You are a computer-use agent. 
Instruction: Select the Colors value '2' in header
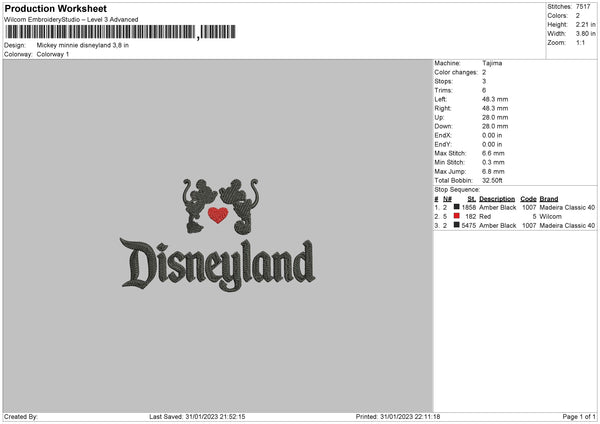578,16
